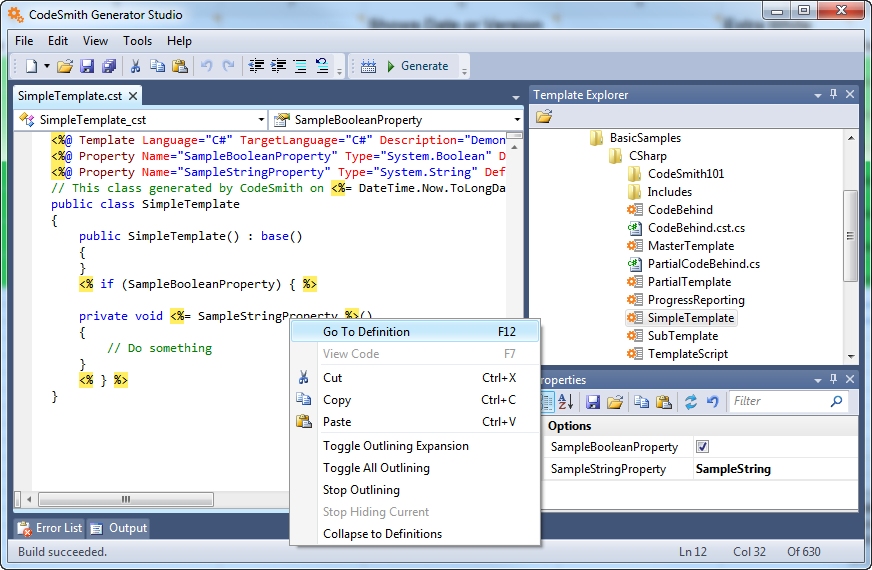872x570 pixels.
Task: Open the View menu
Action: tap(95, 41)
